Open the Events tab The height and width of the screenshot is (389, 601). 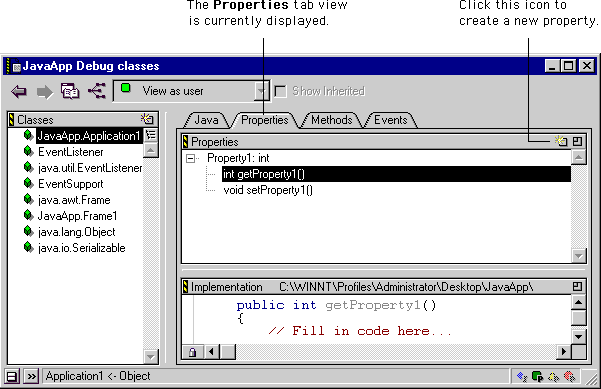click(x=391, y=120)
